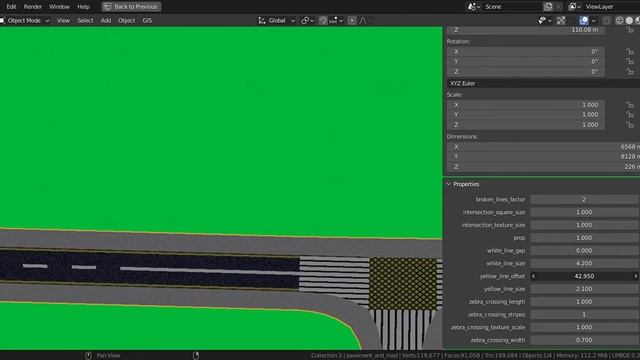Open the Object Mode dropdown

pyautogui.click(x=25, y=20)
